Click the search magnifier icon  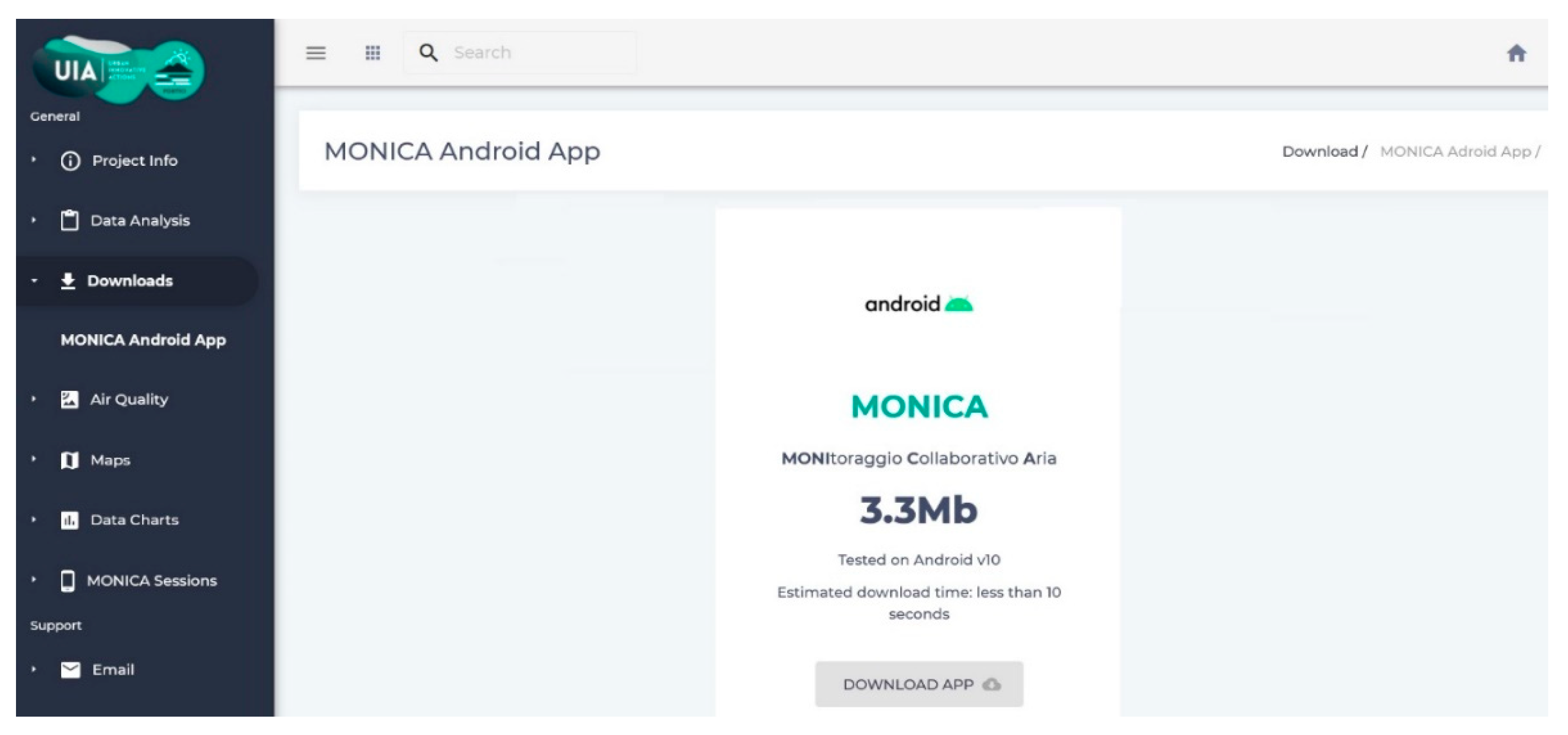[x=429, y=53]
